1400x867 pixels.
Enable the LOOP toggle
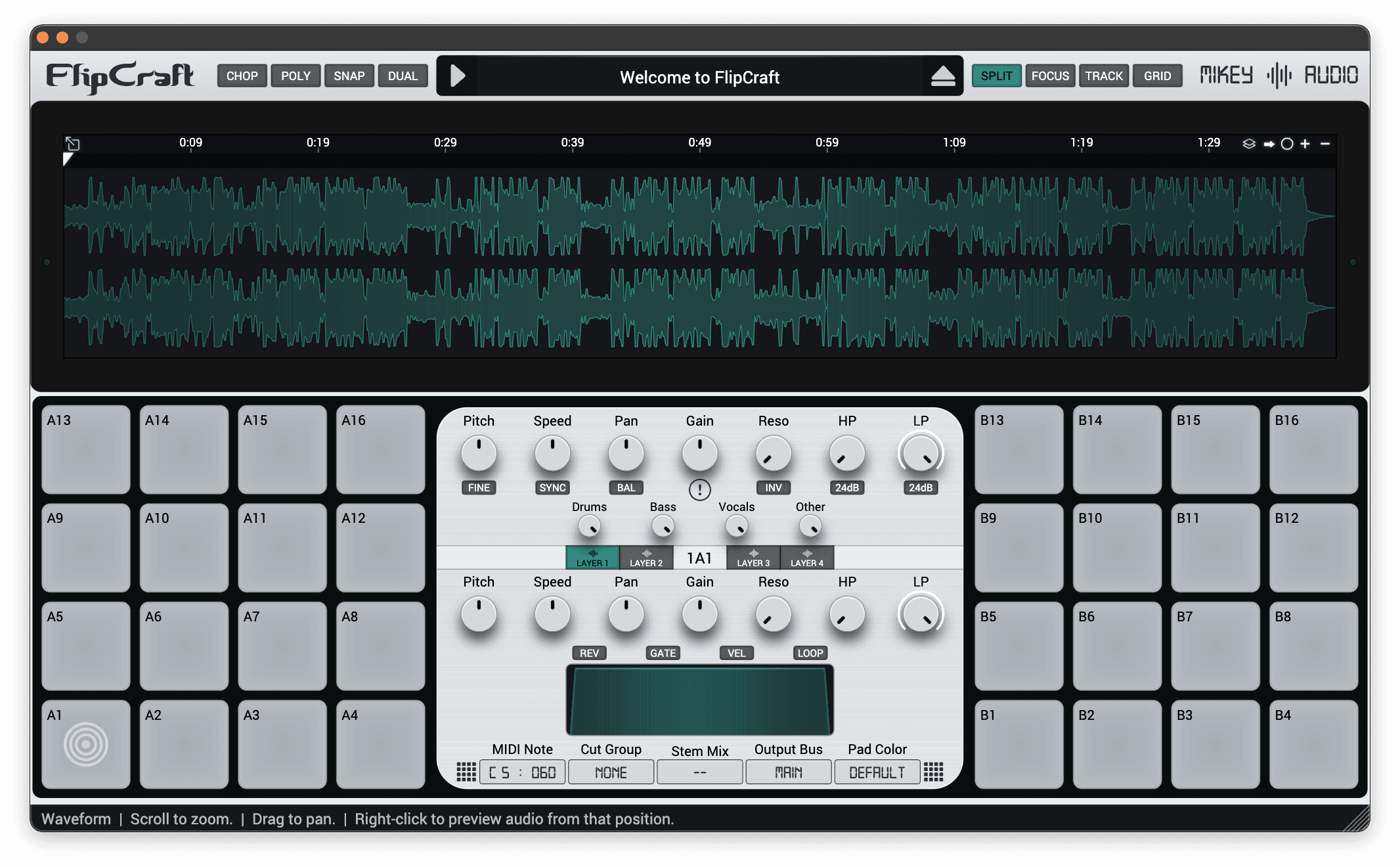pos(810,653)
